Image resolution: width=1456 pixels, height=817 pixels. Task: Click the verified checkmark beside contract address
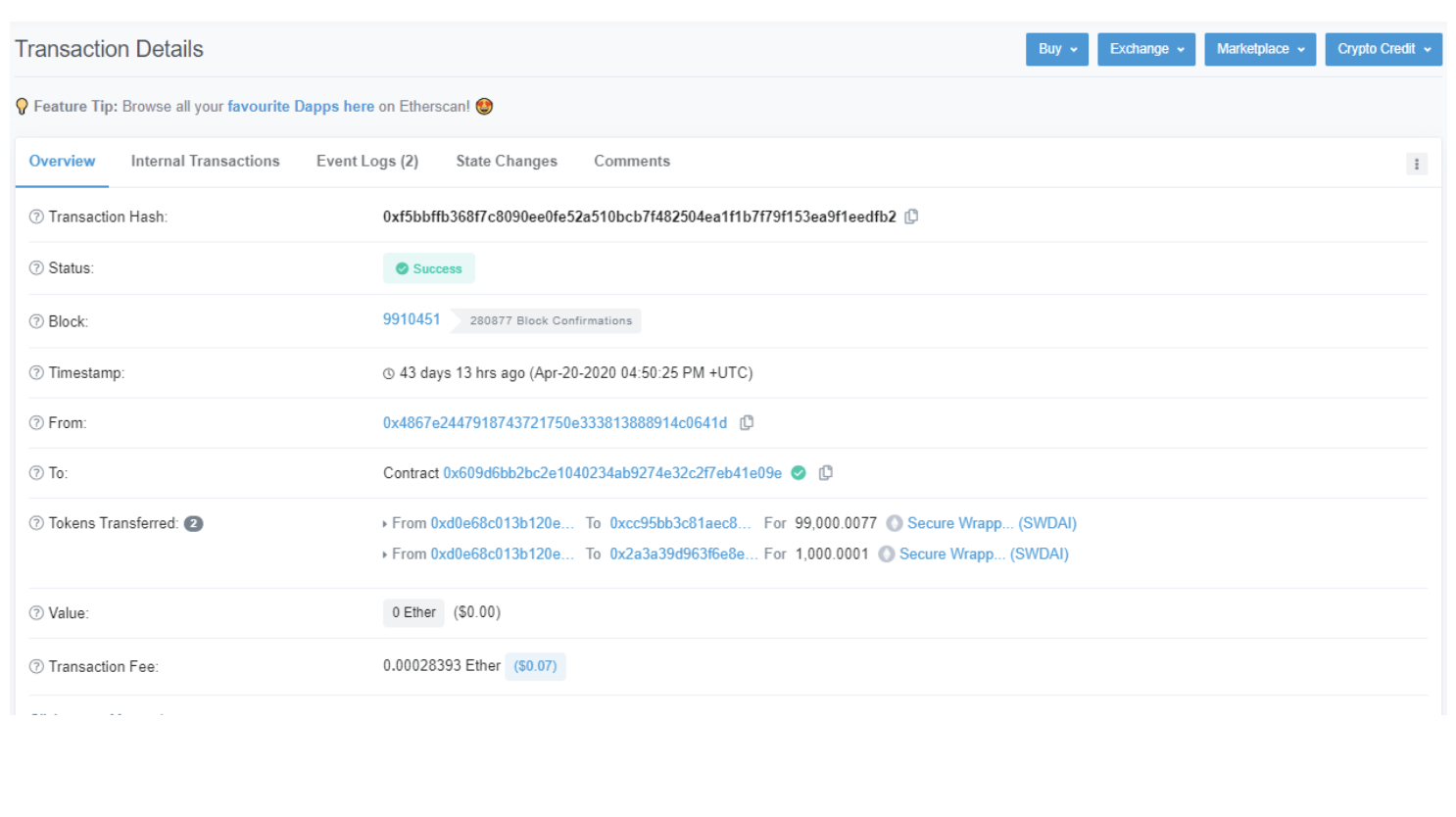(x=799, y=473)
